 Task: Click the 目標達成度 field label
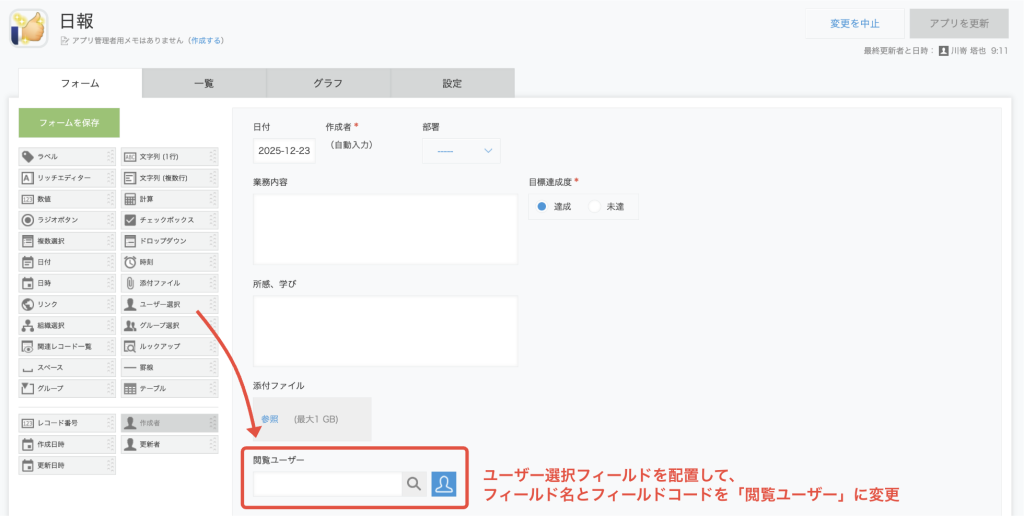551,182
